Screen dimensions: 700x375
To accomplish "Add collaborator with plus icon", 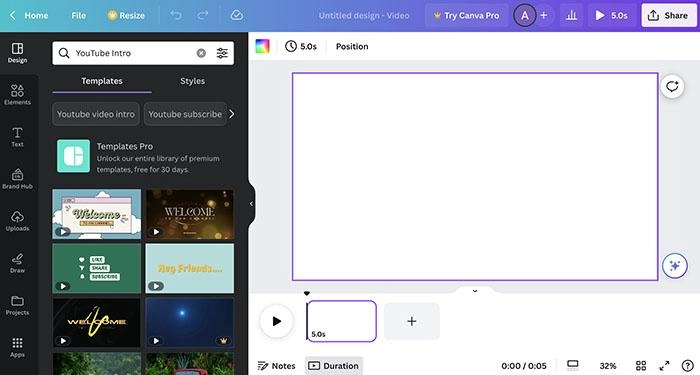I will click(544, 15).
